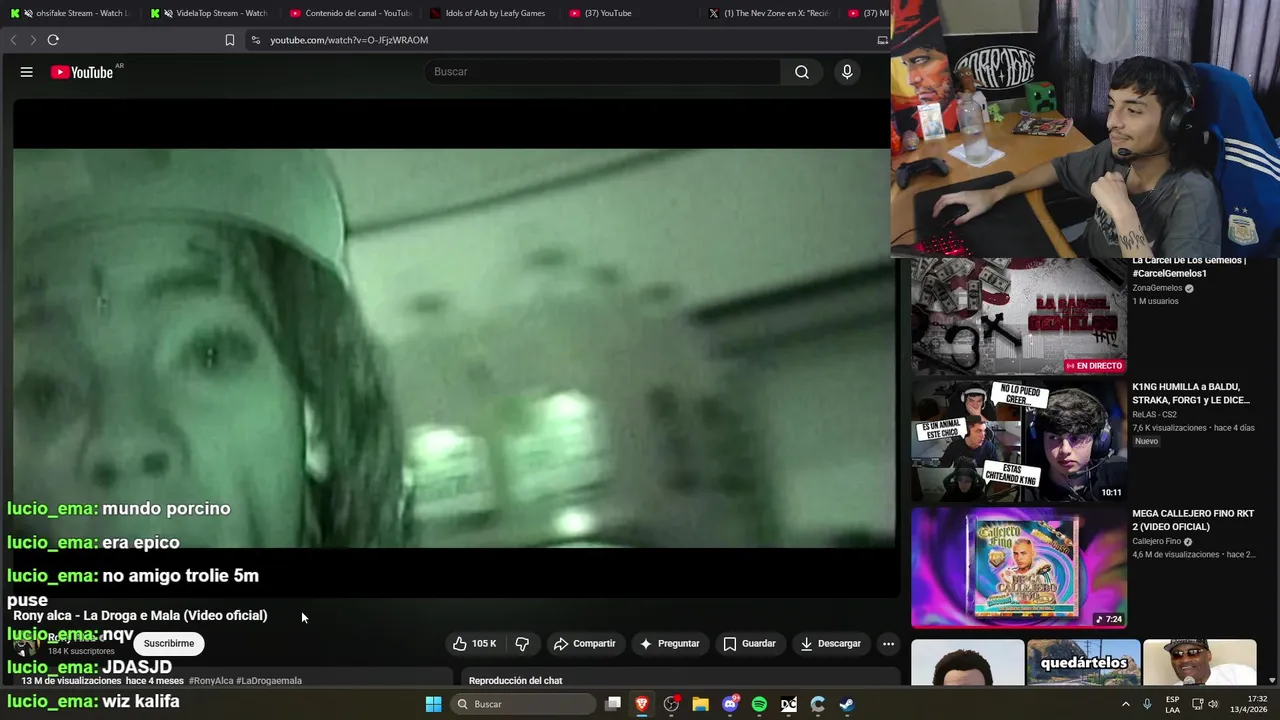Click the video player frame

455,347
